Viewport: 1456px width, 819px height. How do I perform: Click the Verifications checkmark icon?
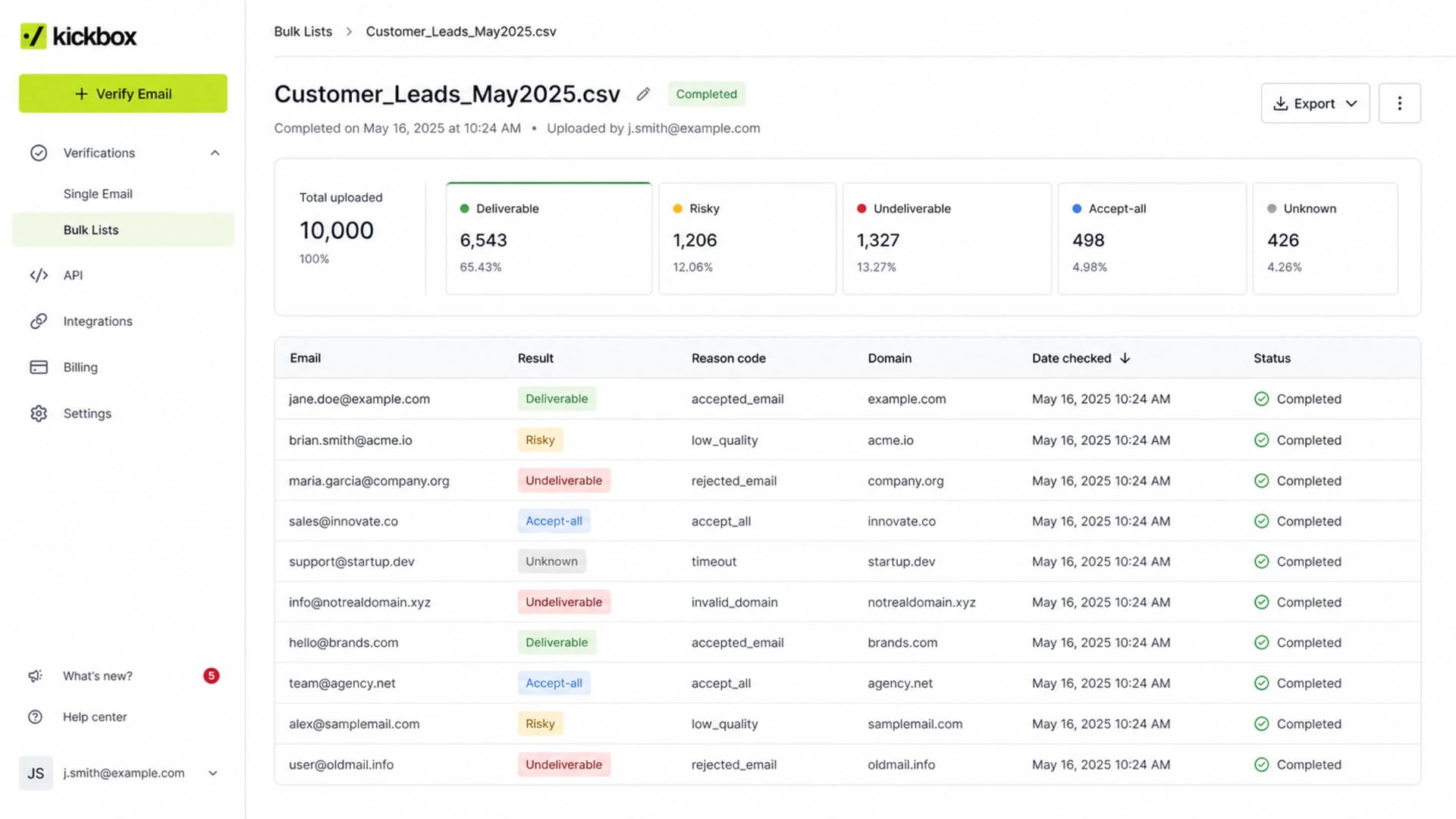point(39,153)
